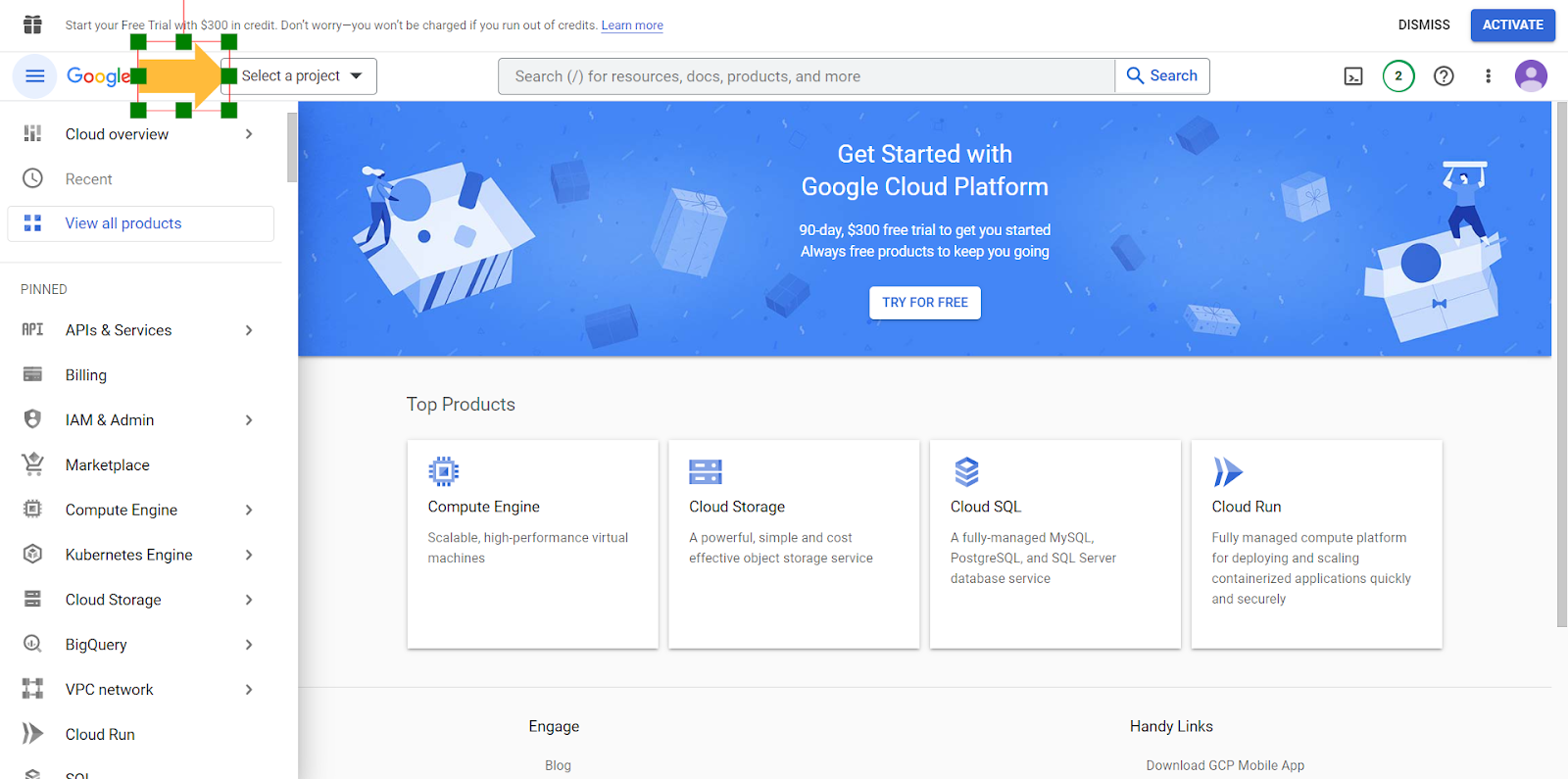Viewport: 1568px width, 779px height.
Task: Open the three-dot settings menu
Action: click(1488, 76)
